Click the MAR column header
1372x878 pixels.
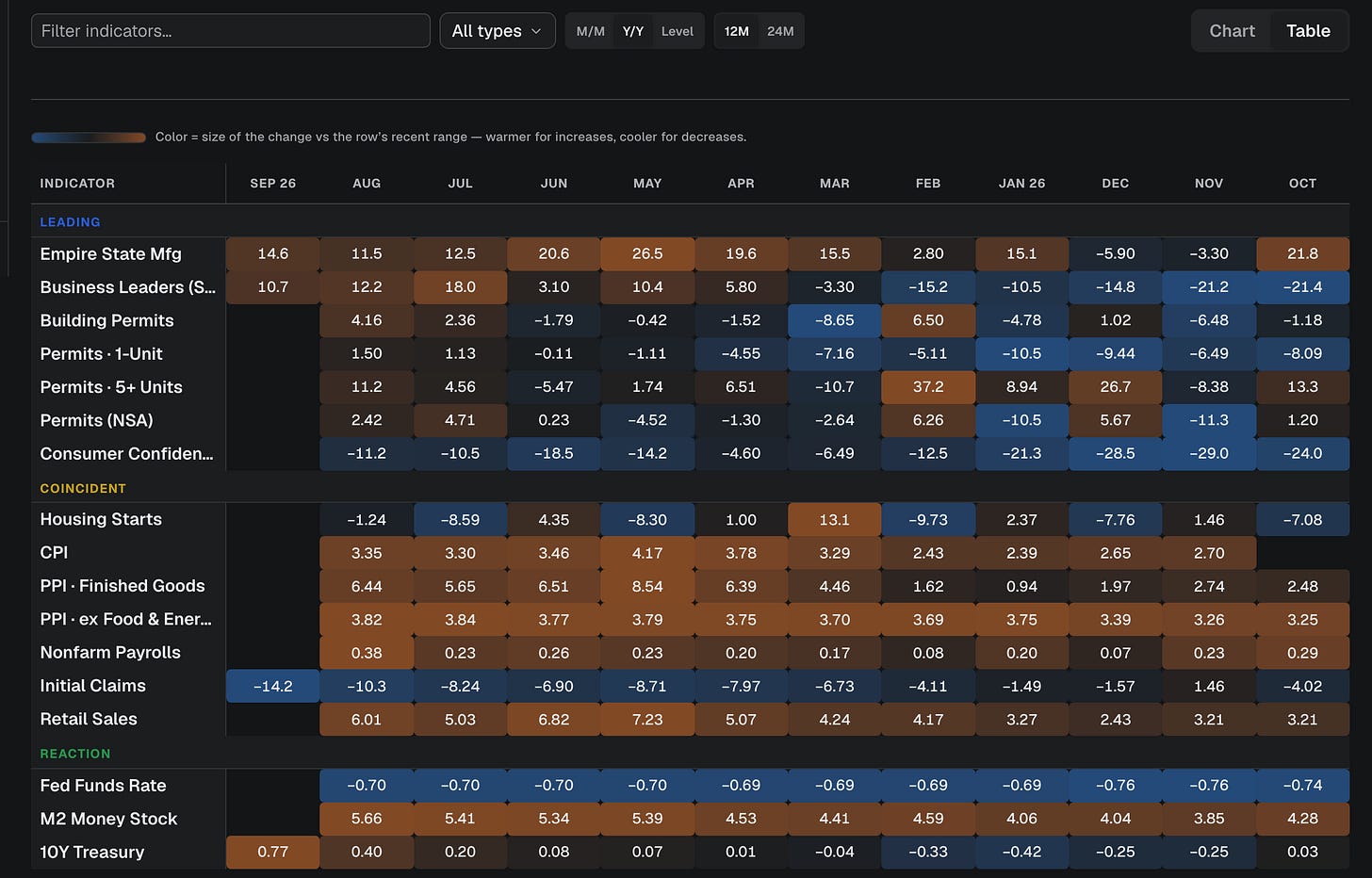[x=835, y=184]
